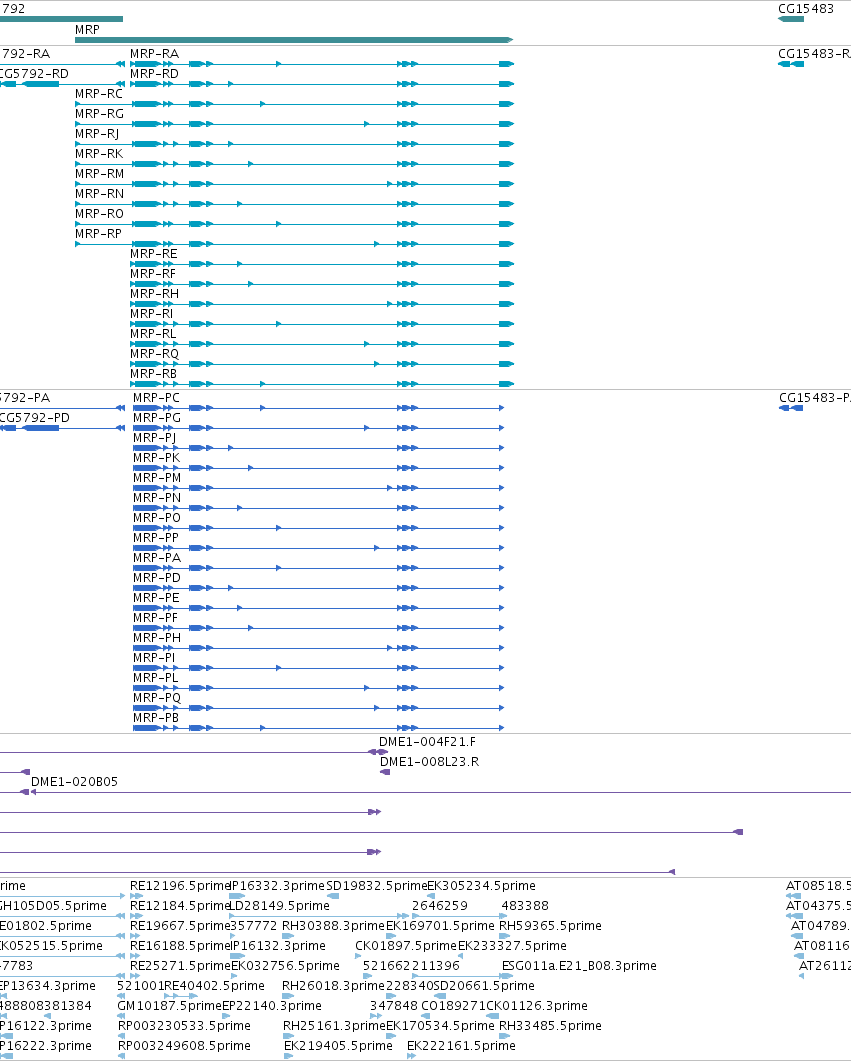Choose the MRP-PO protein
Image resolution: width=851 pixels, height=1061 pixels.
click(x=157, y=518)
